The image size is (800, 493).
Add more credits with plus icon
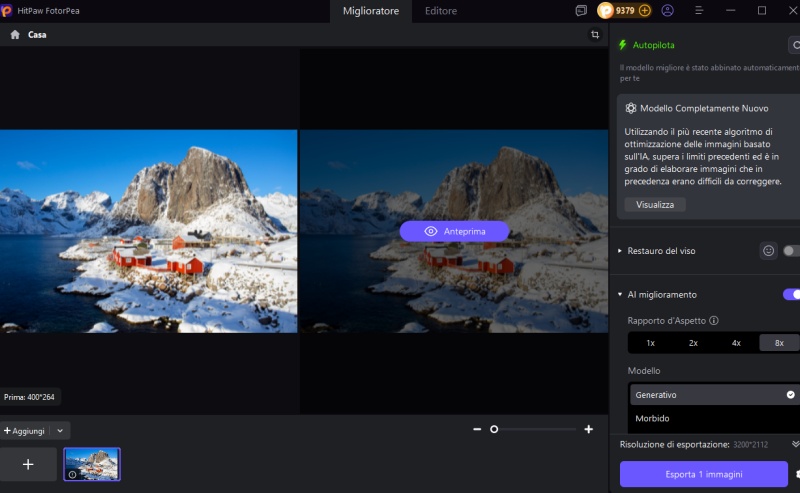[x=644, y=11]
